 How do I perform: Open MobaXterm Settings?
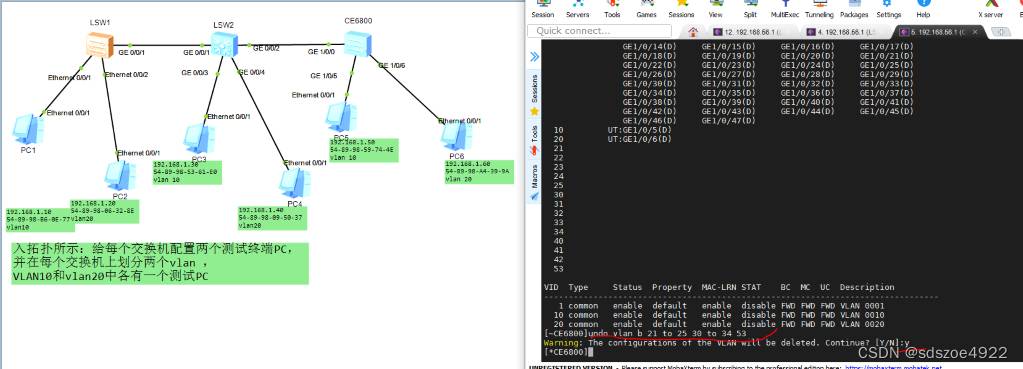tap(889, 9)
